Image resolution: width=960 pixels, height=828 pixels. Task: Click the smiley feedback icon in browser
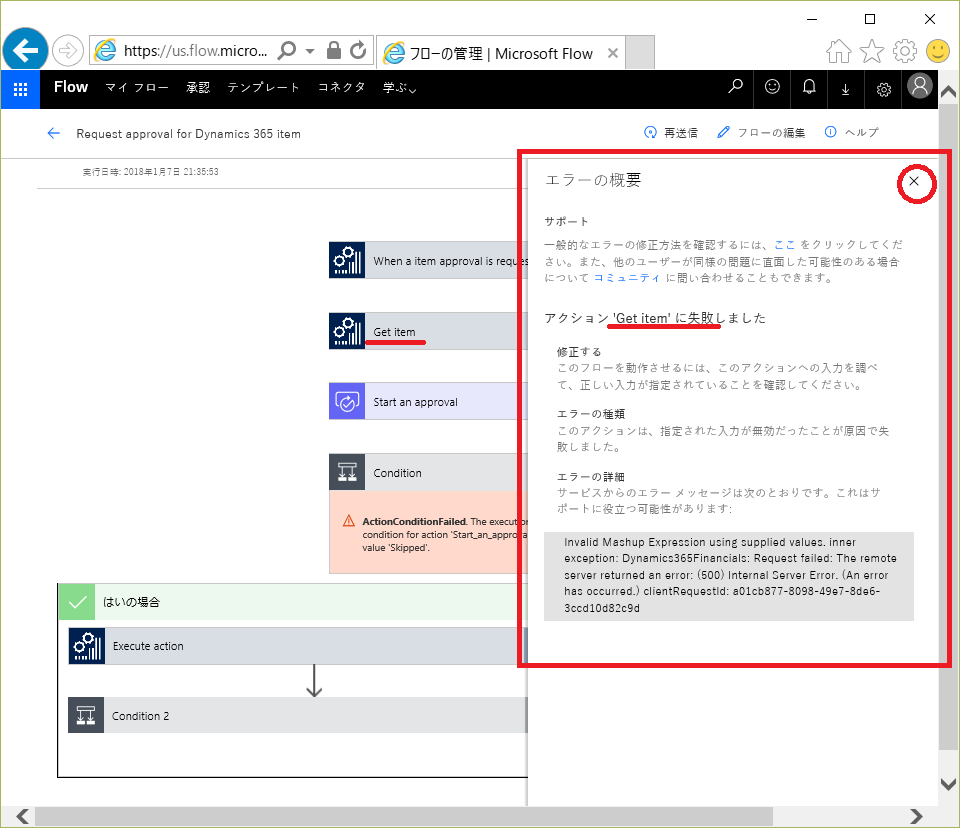[937, 51]
